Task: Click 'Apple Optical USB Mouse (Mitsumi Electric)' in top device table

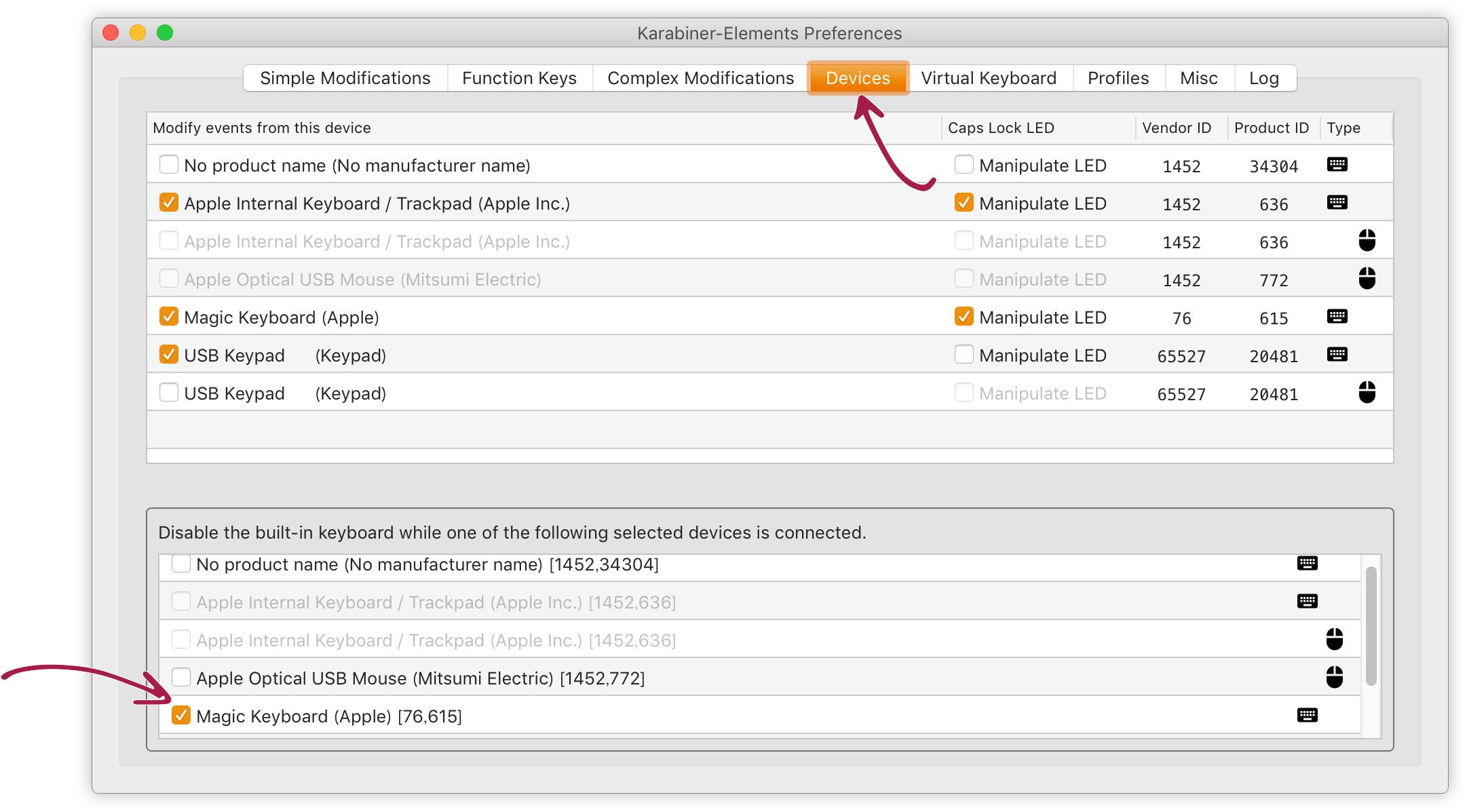Action: tap(362, 279)
